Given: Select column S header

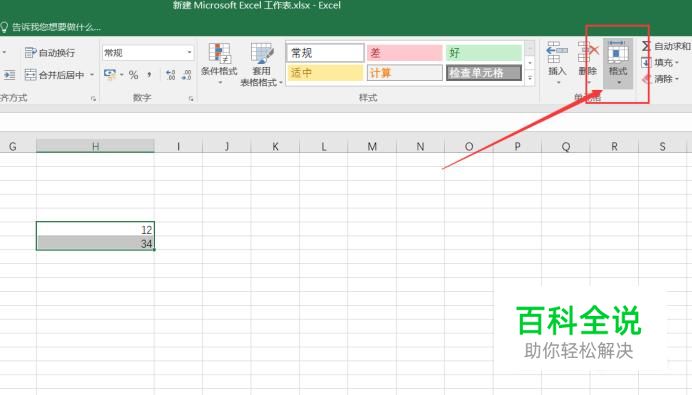Looking at the screenshot, I should [662, 146].
